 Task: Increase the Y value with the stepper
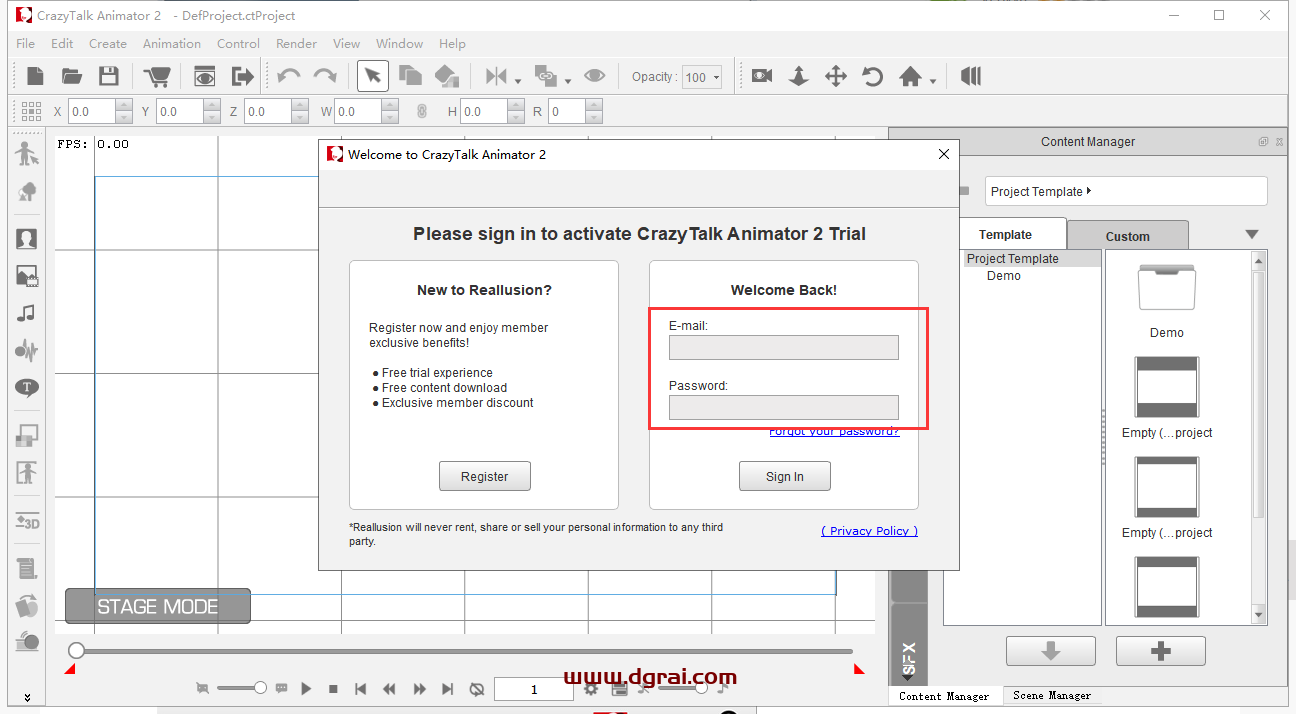tap(212, 106)
